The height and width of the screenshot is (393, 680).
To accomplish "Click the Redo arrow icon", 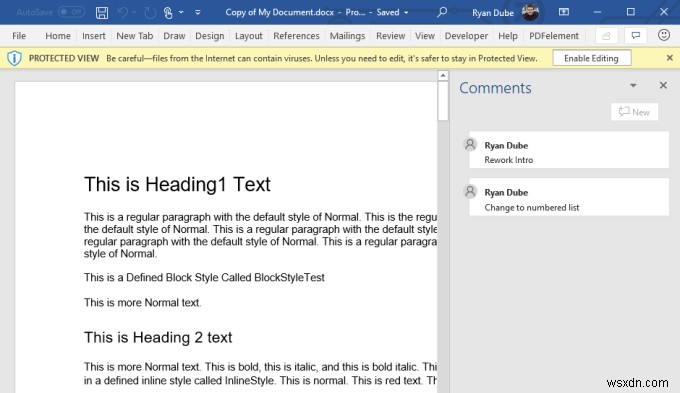I will coord(150,13).
